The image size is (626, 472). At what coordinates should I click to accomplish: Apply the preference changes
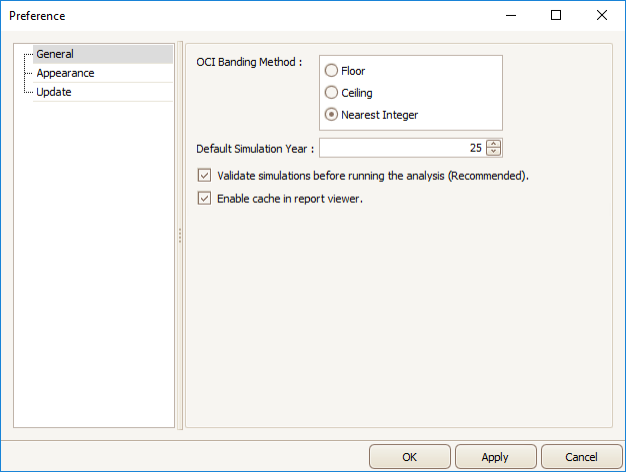(x=495, y=456)
